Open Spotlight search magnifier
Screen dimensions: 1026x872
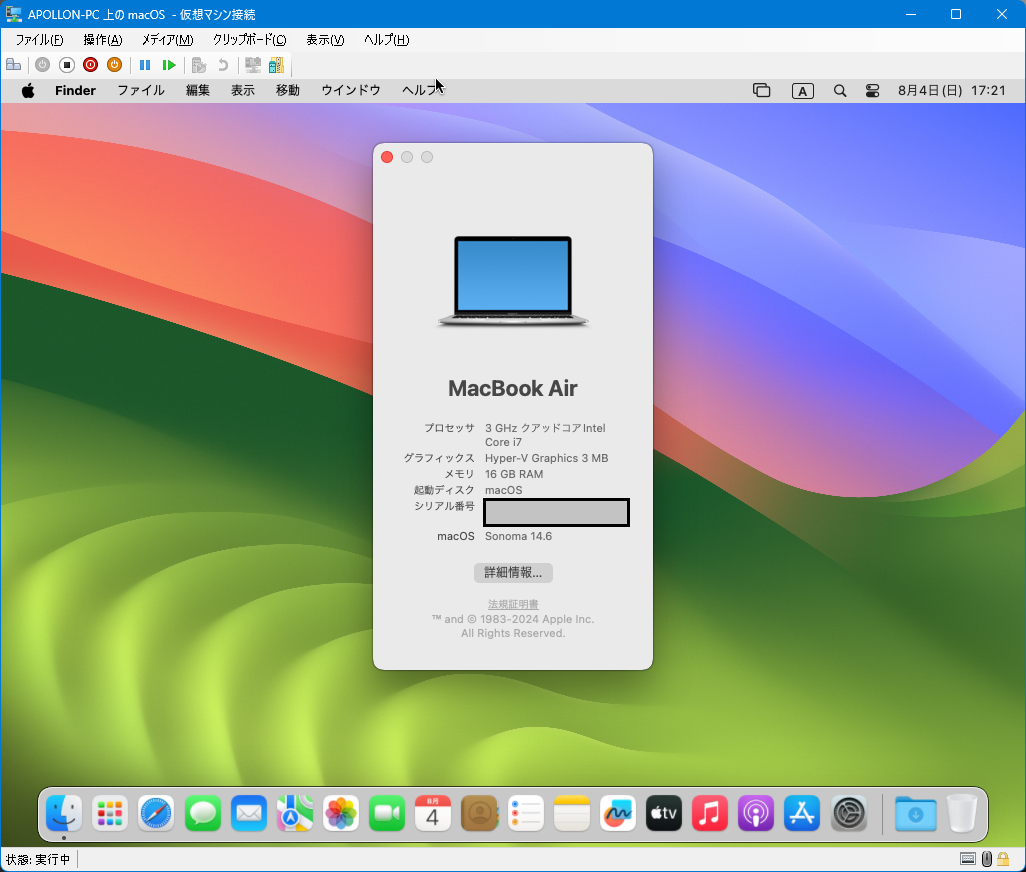840,91
